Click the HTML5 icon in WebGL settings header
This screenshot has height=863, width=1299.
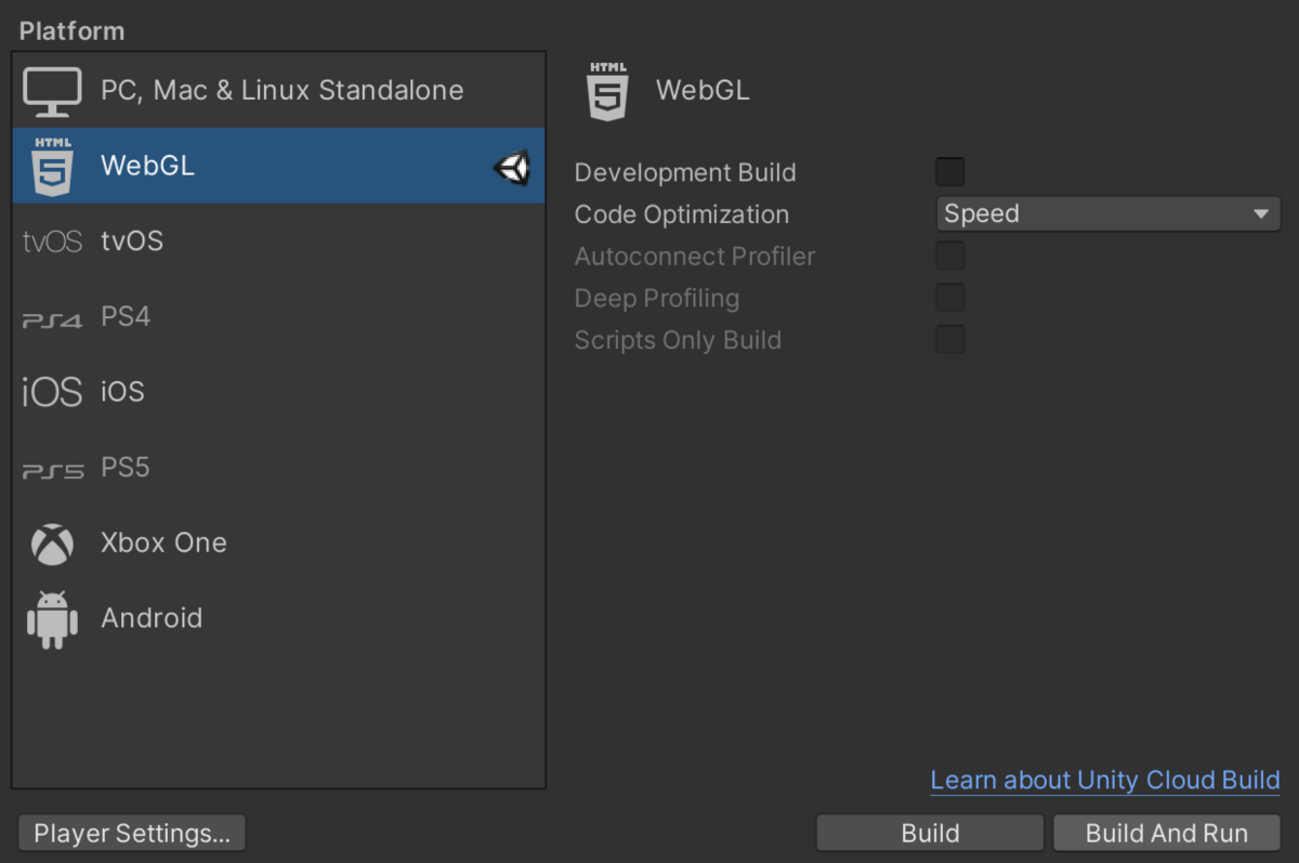tap(608, 91)
